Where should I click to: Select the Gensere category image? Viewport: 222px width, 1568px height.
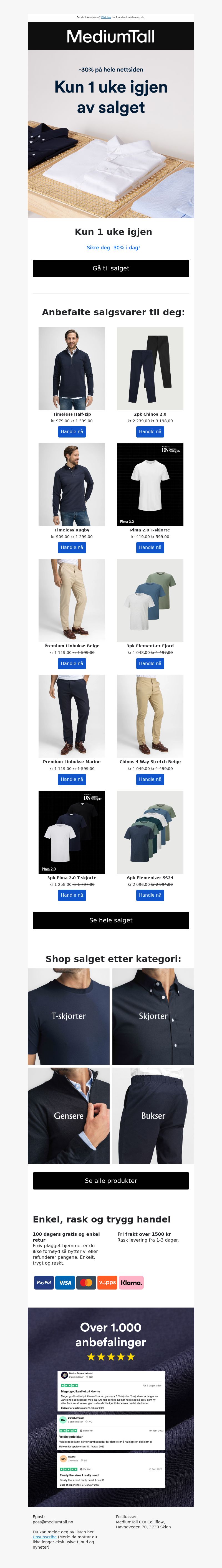tap(69, 1116)
